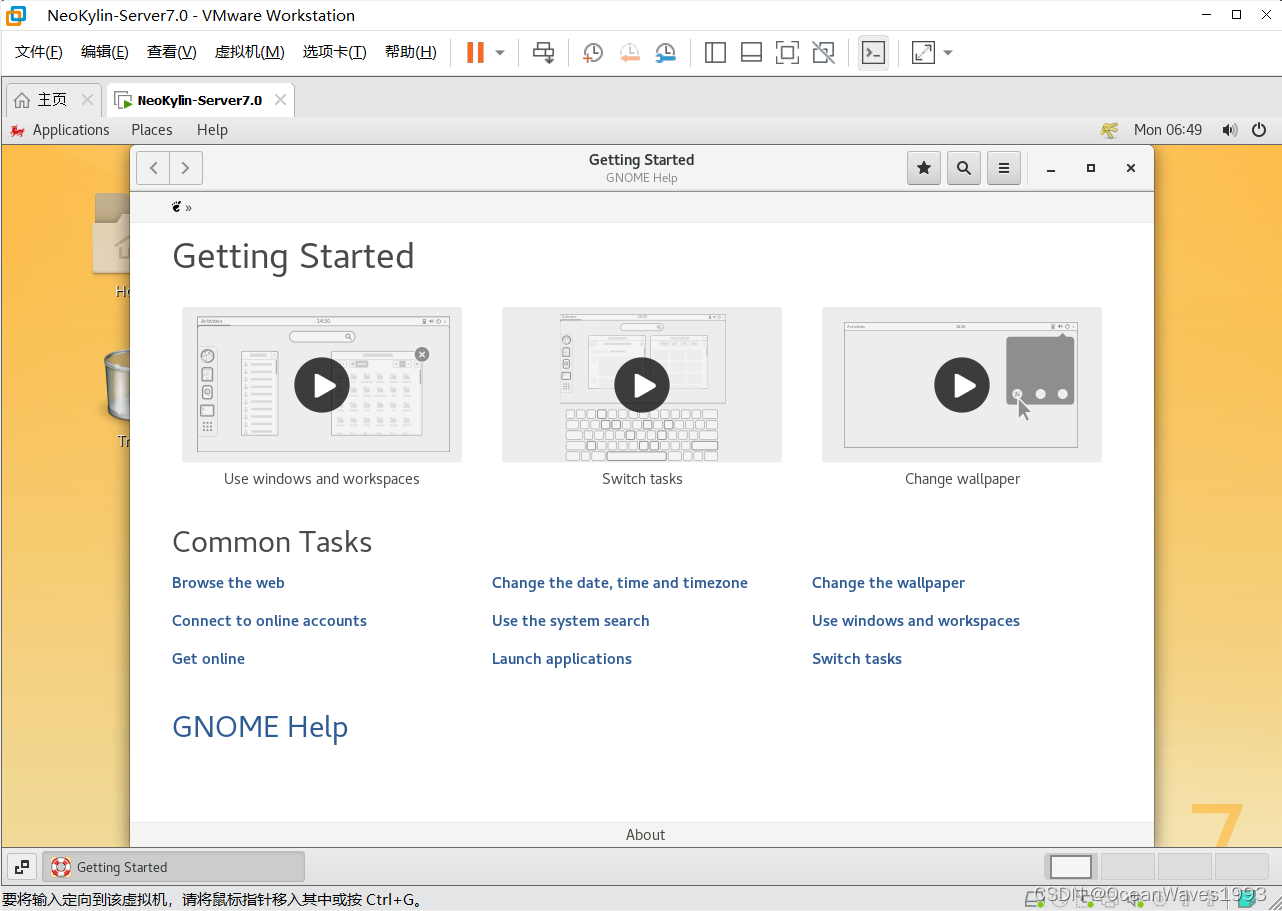Click the GNOME foot breadcrumb icon
1282x911 pixels.
(x=177, y=207)
